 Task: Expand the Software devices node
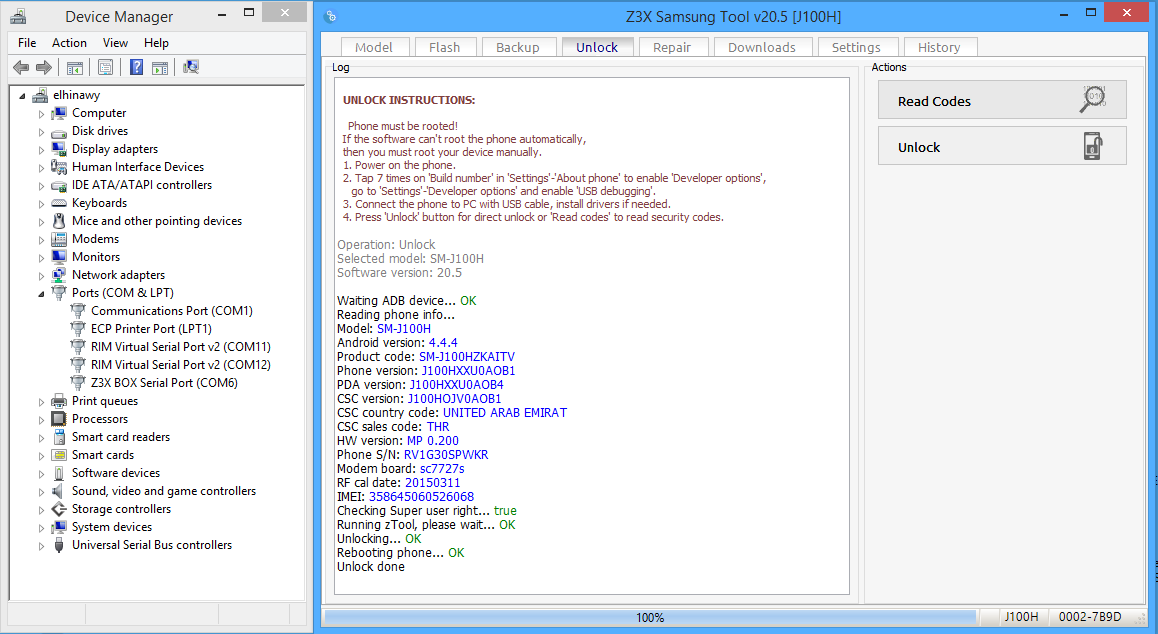[41, 474]
